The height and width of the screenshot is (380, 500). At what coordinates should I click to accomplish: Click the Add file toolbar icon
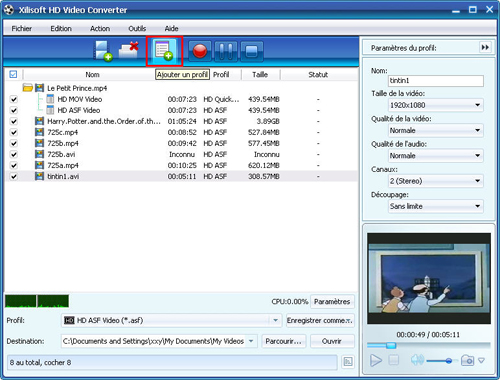[x=102, y=51]
